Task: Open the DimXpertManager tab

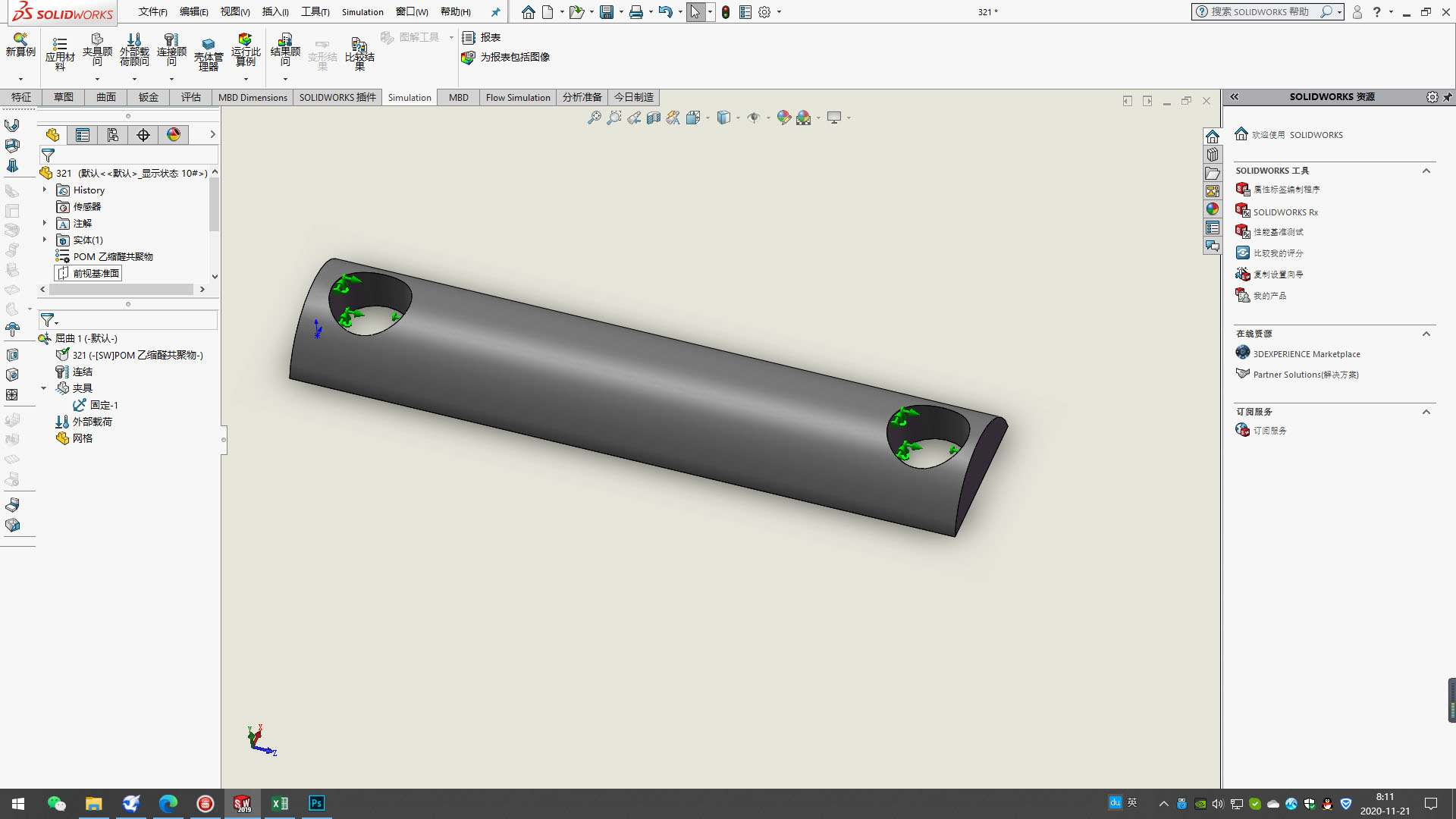Action: pyautogui.click(x=143, y=135)
